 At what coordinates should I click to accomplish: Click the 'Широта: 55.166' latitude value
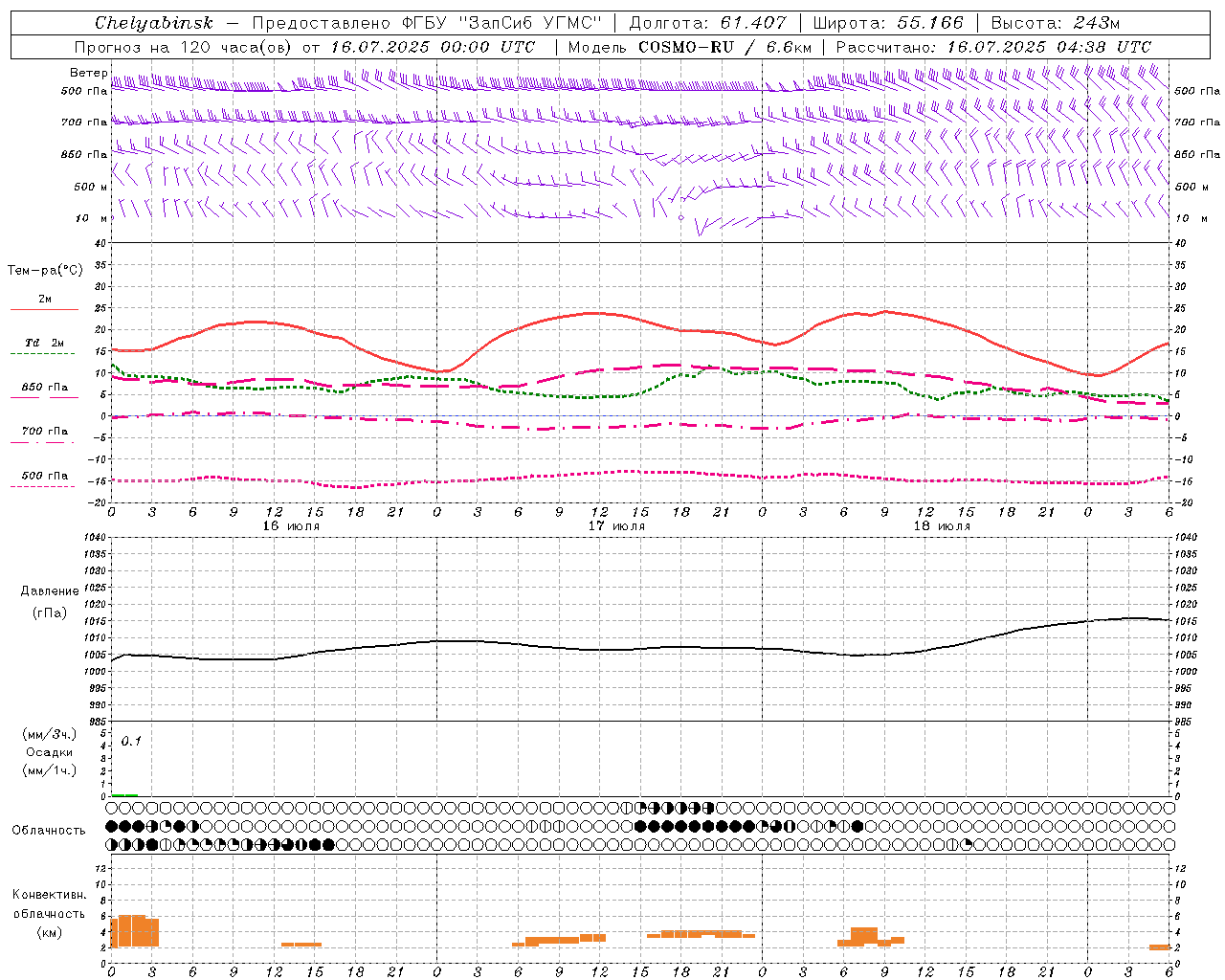(x=887, y=23)
